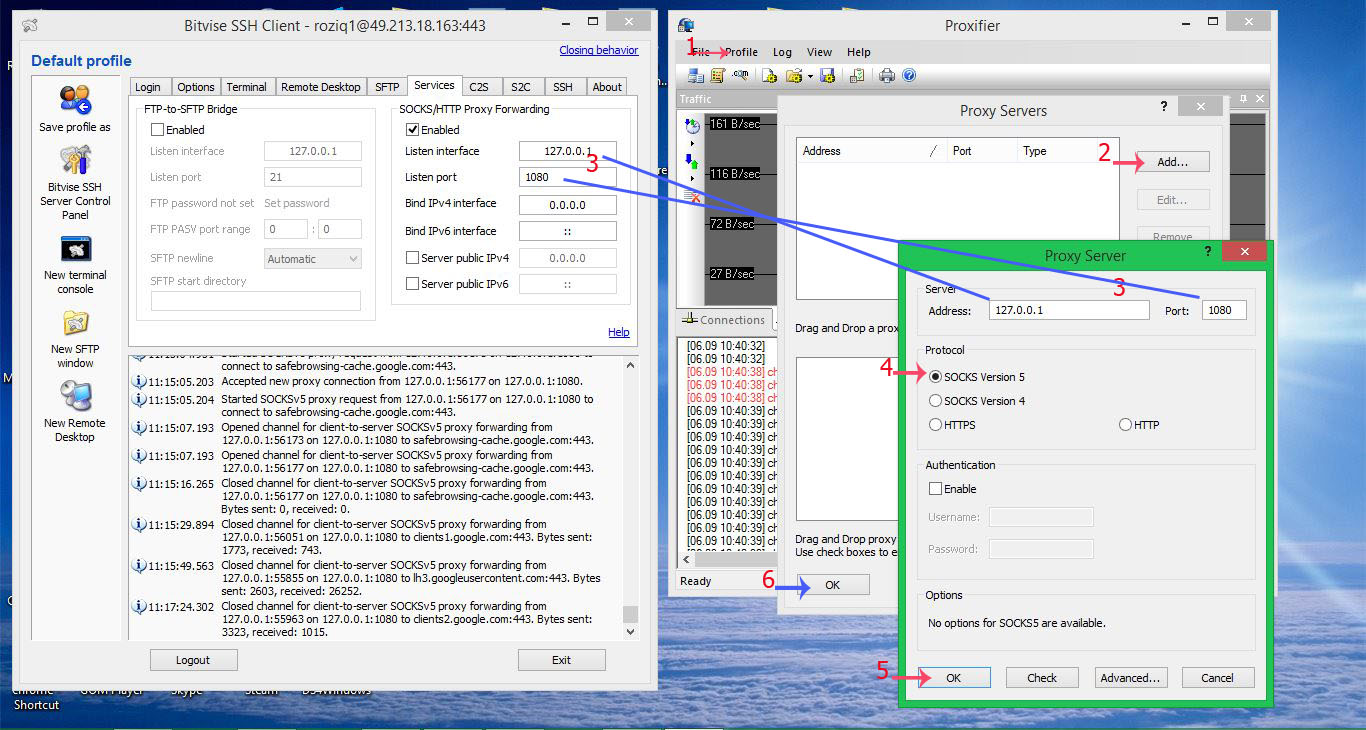The height and width of the screenshot is (730, 1366).
Task: Click Add... in Proxy Servers dialog
Action: coord(1173,161)
